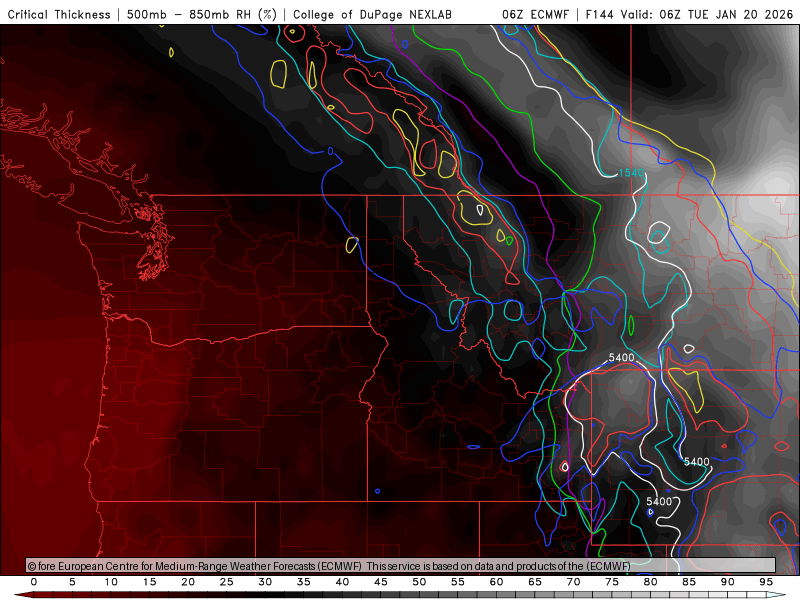This screenshot has width=800, height=600.
Task: Click the "15" value on the color scale
Action: coord(149,582)
